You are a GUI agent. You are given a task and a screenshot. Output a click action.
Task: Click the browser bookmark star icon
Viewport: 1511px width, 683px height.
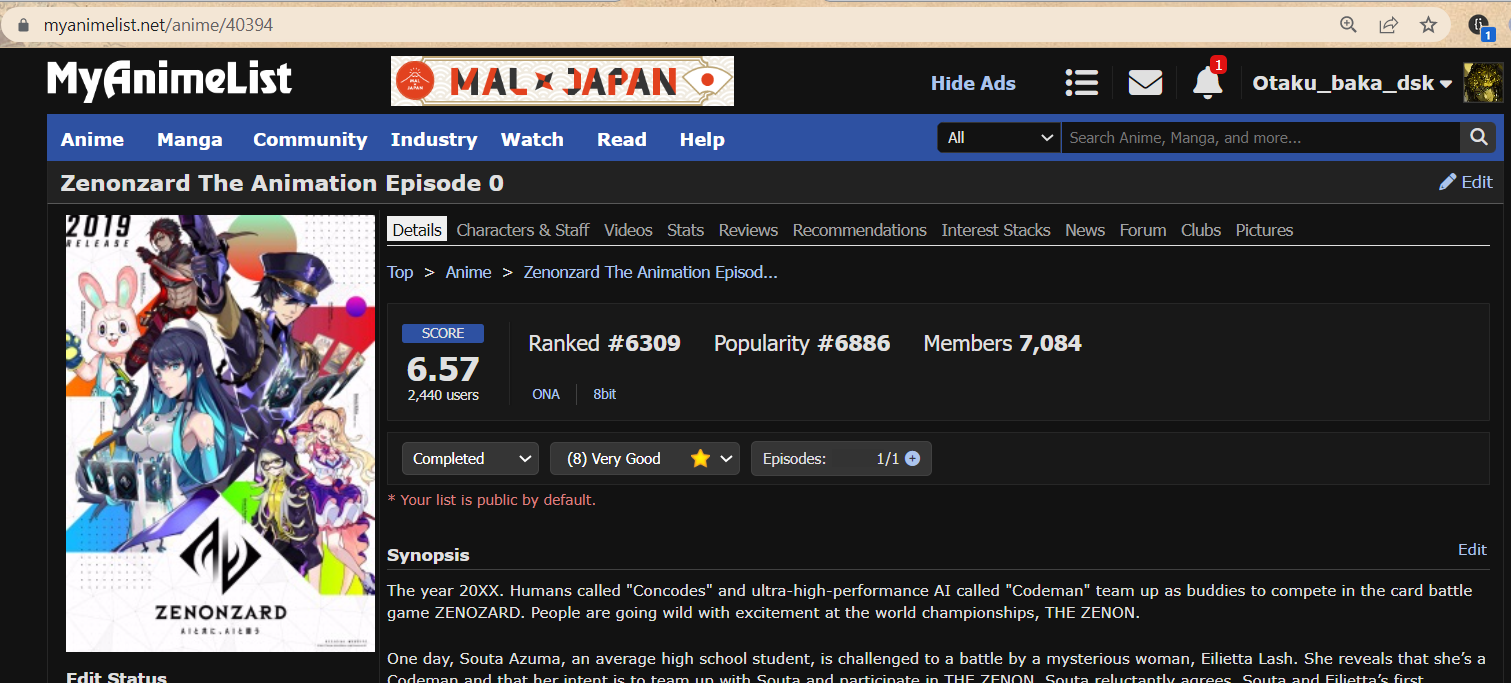(x=1429, y=25)
